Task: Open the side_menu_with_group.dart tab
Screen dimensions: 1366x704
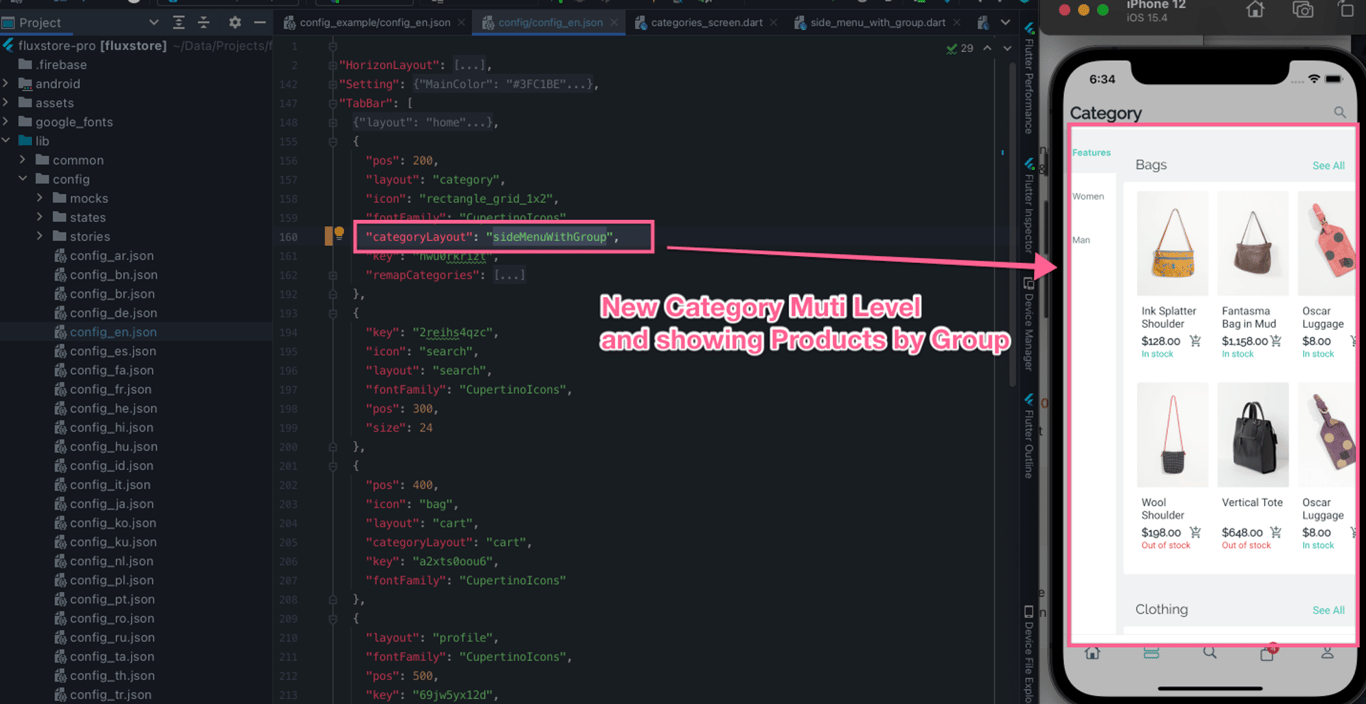Action: 877,22
